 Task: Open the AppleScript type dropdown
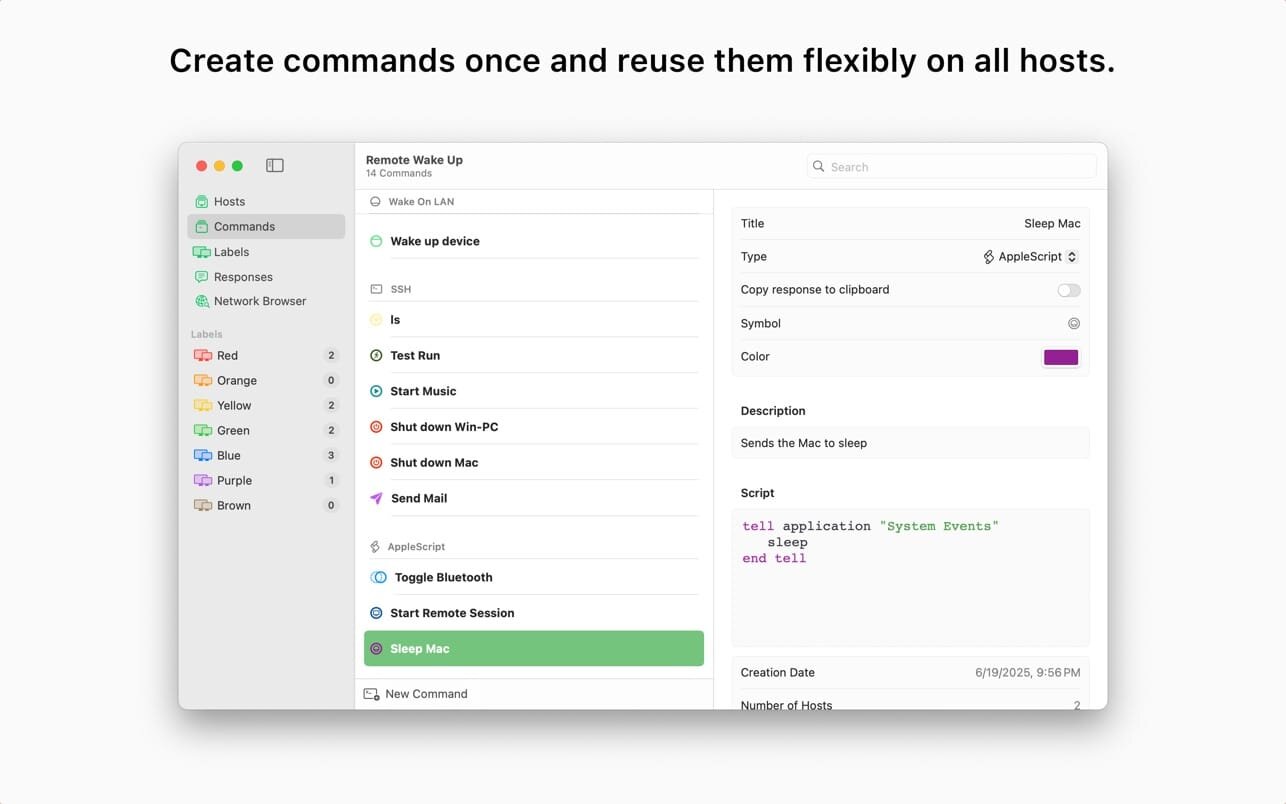pos(1030,257)
